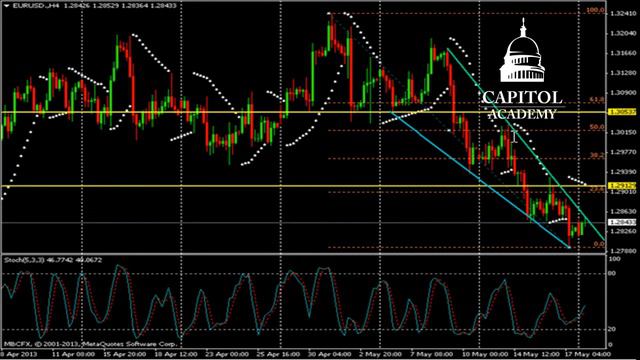The image size is (640, 360).
Task: Click the Fibonacci 50.0 level label
Action: pos(597,127)
